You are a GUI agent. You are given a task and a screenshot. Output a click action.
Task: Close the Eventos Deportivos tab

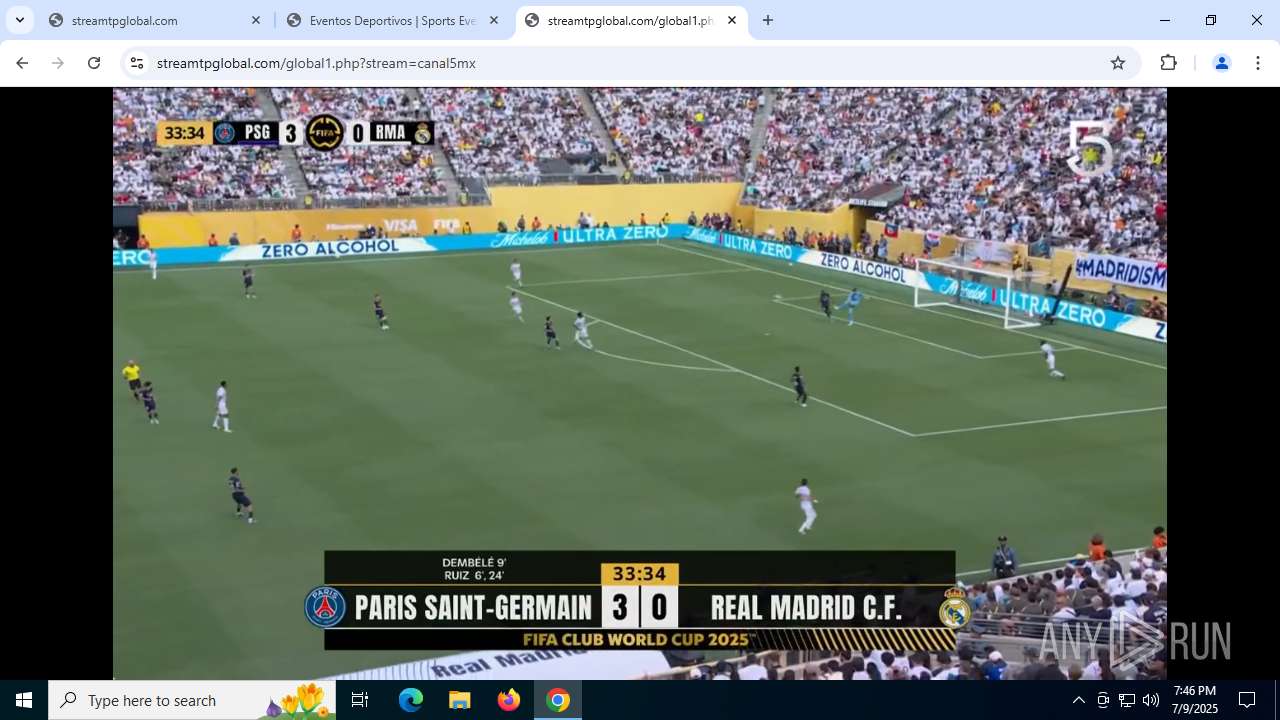494,20
